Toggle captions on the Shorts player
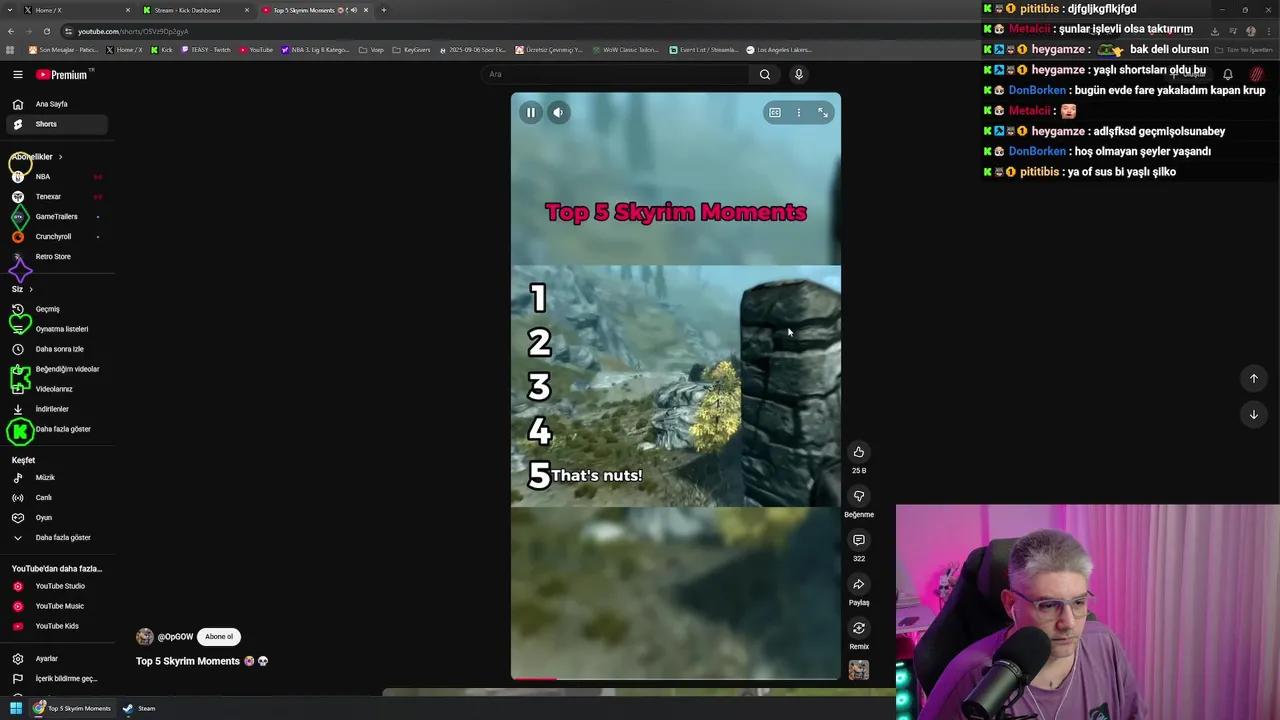This screenshot has width=1280, height=720. [774, 113]
